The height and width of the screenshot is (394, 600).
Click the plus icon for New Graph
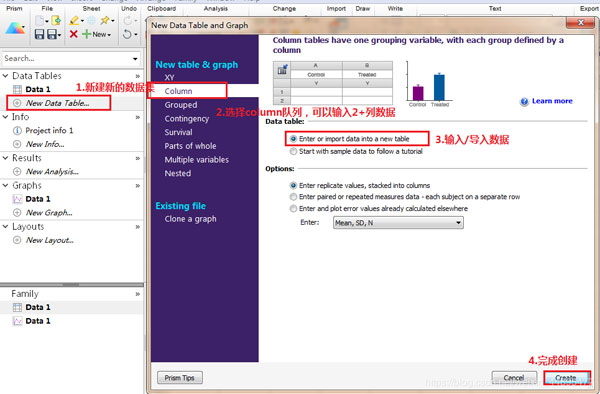[x=17, y=213]
